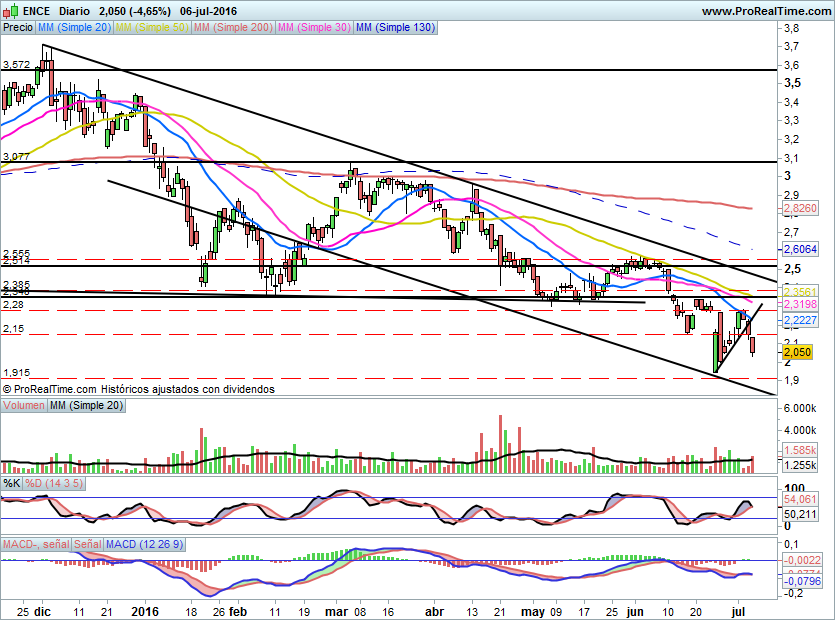The width and height of the screenshot is (835, 620).
Task: Select the MM (Simple 130) label
Action: click(x=395, y=28)
